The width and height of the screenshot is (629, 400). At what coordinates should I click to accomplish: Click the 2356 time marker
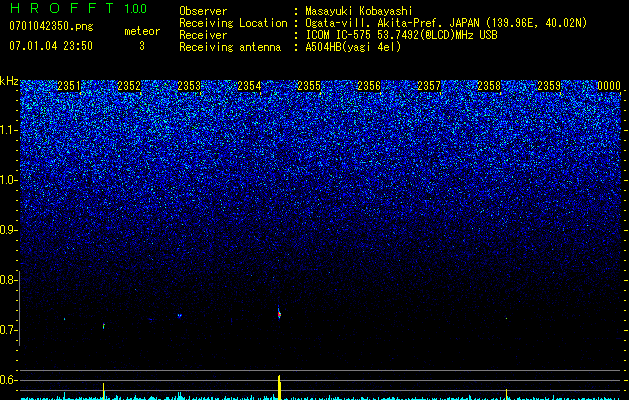pos(369,86)
